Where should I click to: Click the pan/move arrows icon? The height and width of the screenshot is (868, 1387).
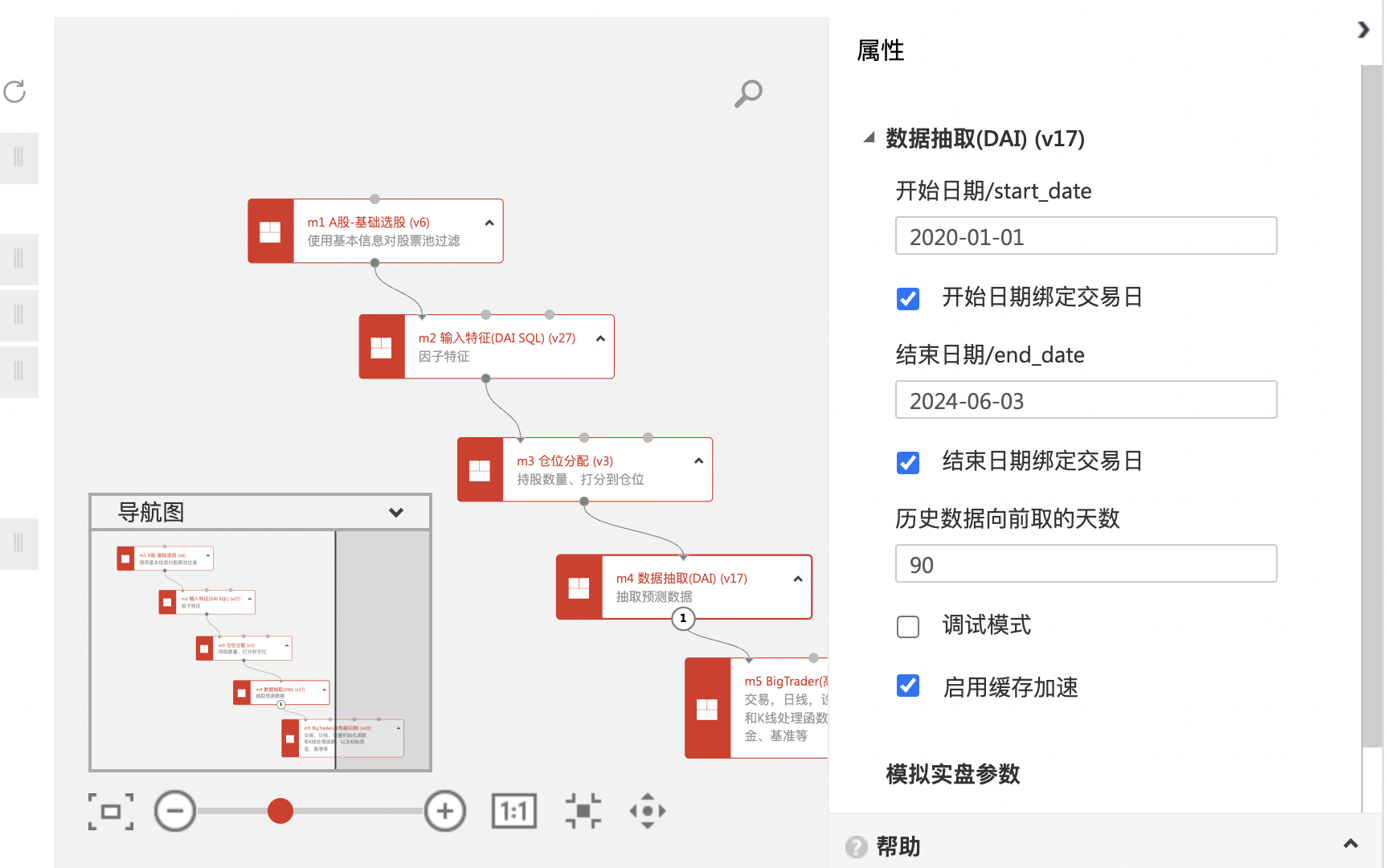tap(647, 811)
